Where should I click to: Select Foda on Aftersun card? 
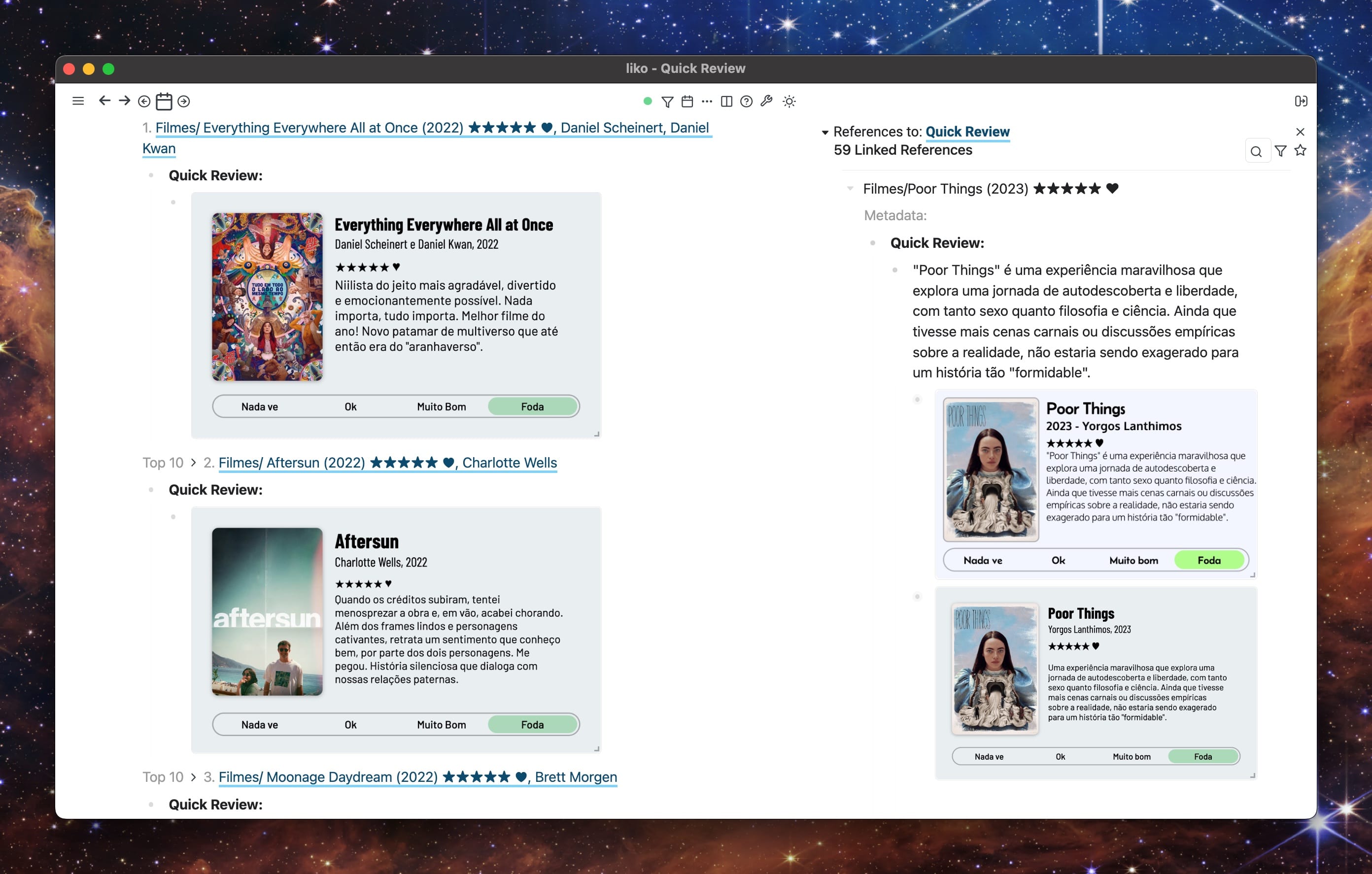532,724
